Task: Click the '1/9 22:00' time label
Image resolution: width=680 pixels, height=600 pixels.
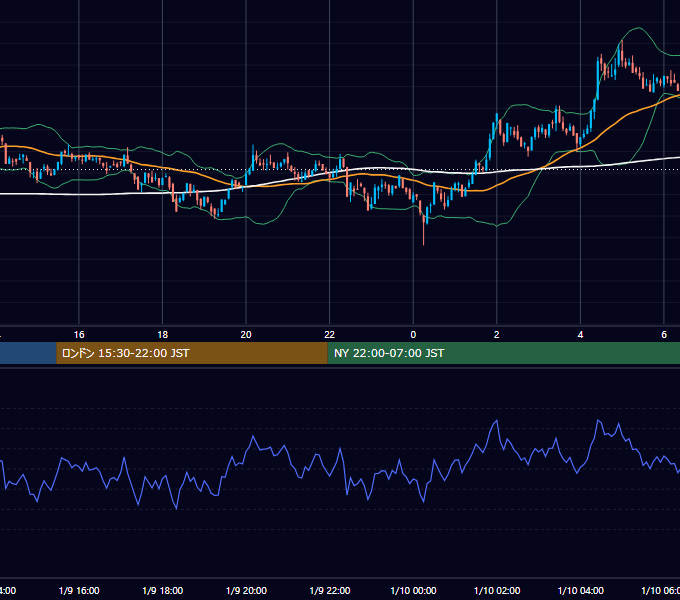Action: coord(330,590)
